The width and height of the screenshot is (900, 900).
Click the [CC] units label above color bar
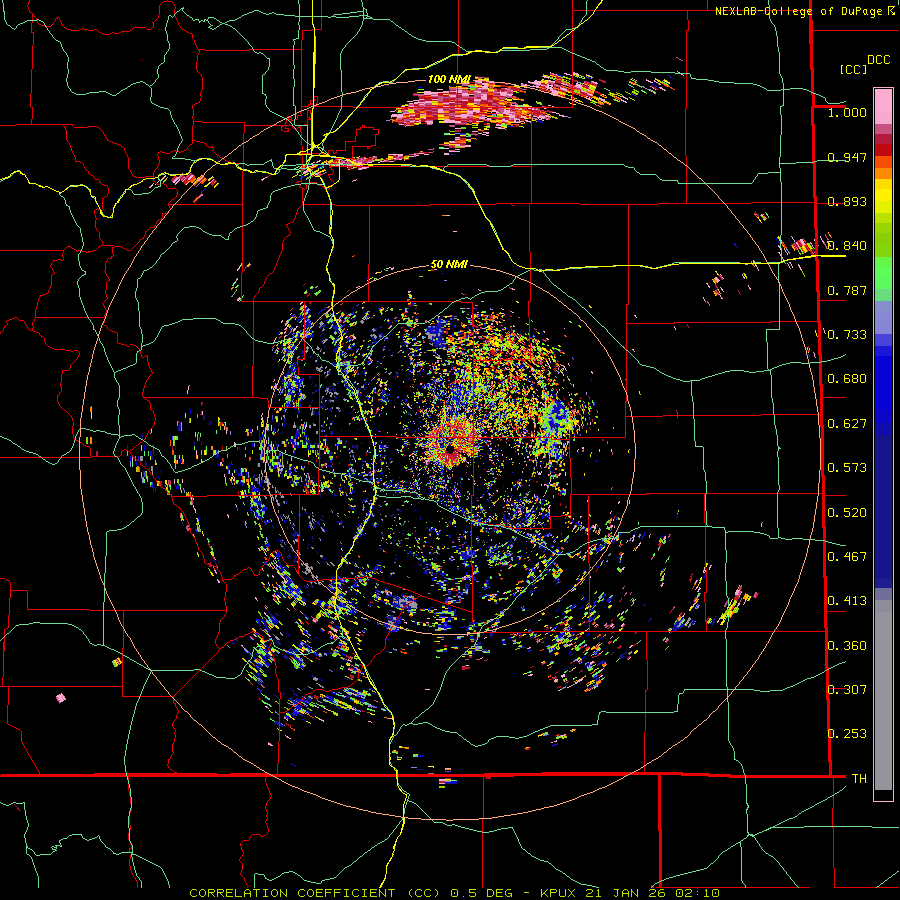click(853, 69)
